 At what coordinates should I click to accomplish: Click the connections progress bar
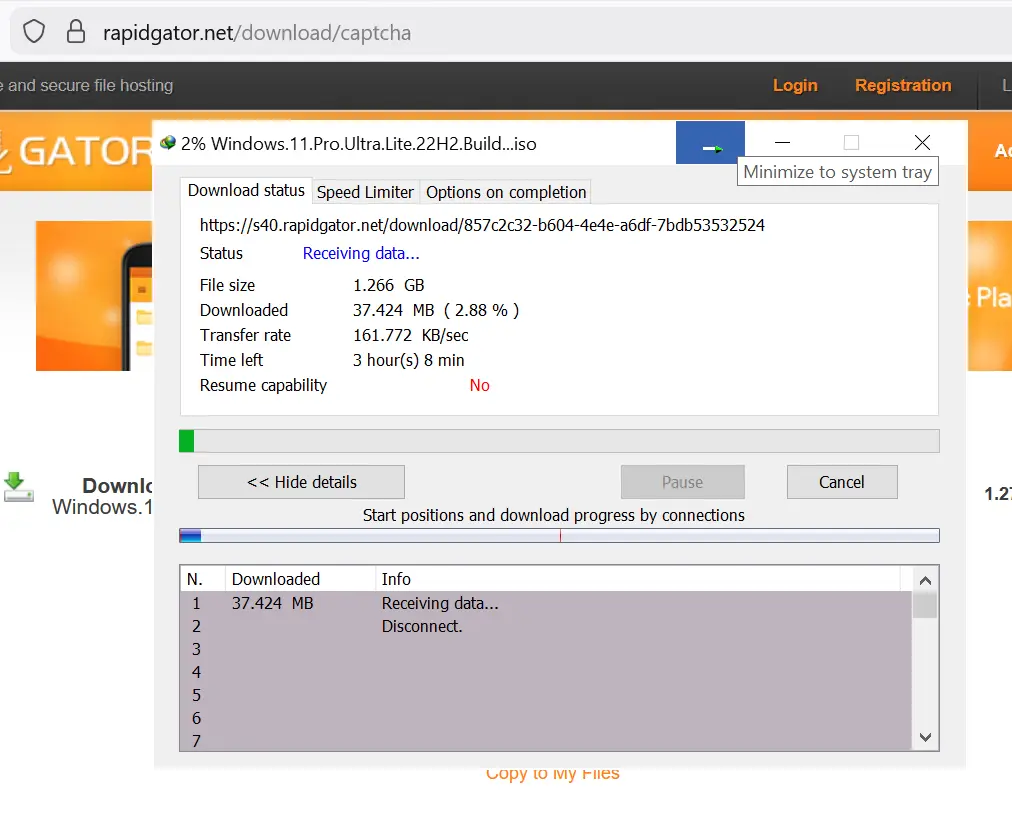pos(559,535)
